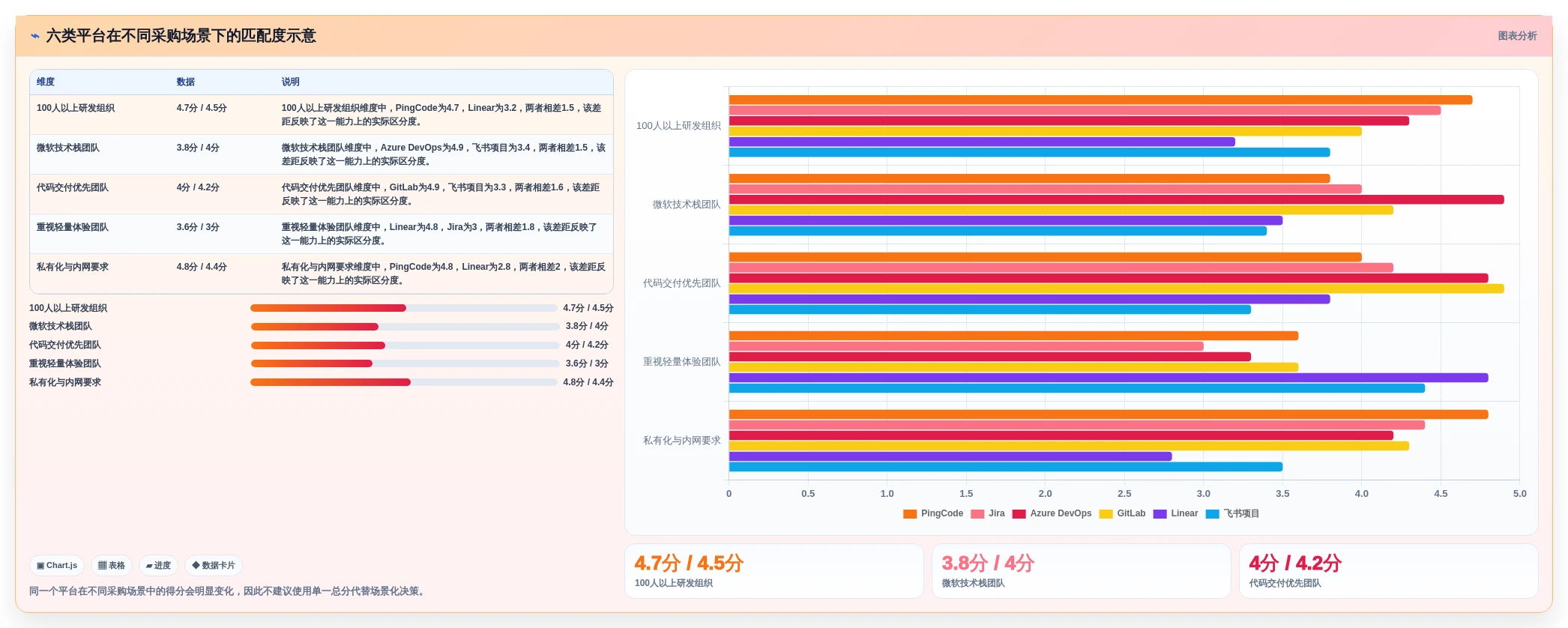This screenshot has width=1568, height=628.
Task: Click the table value 3.6分 / 3分
Action: click(198, 227)
